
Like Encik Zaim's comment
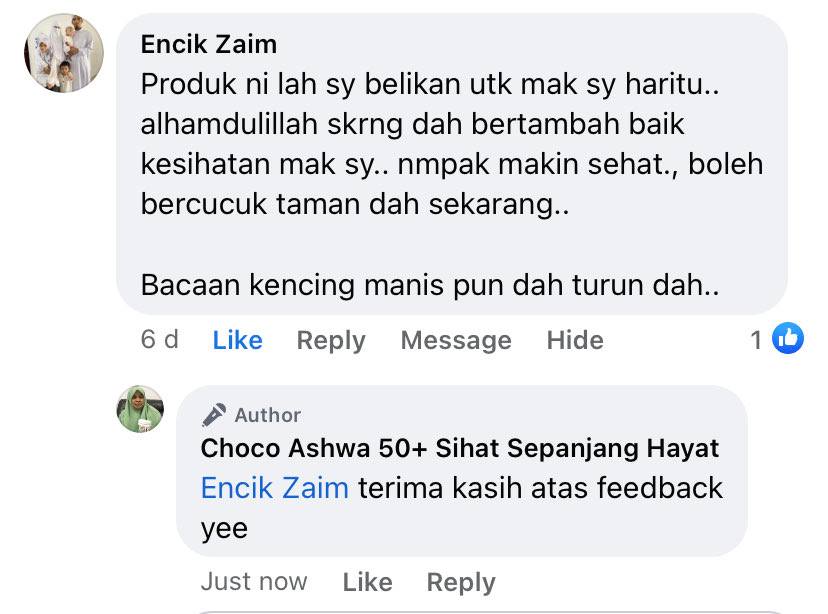(237, 340)
